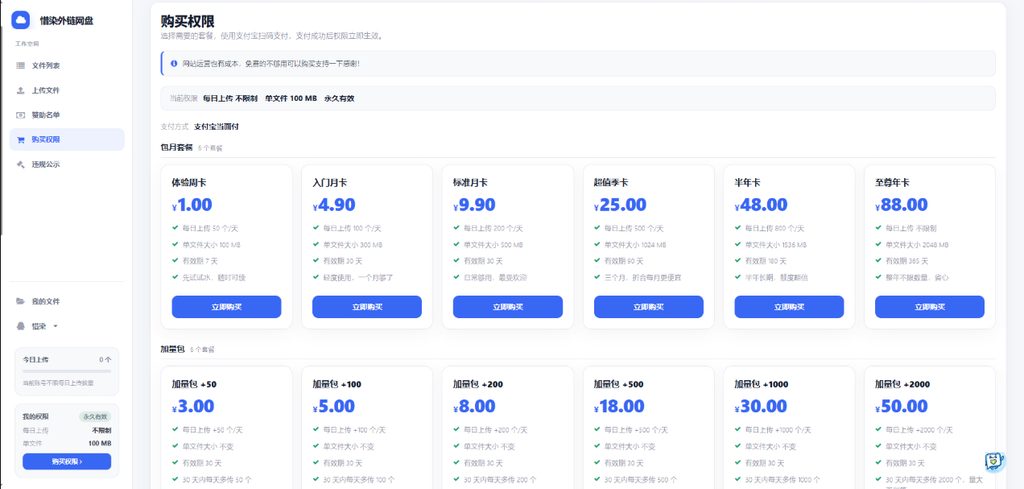Click the gavel icon beside 违规公示

click(20, 165)
